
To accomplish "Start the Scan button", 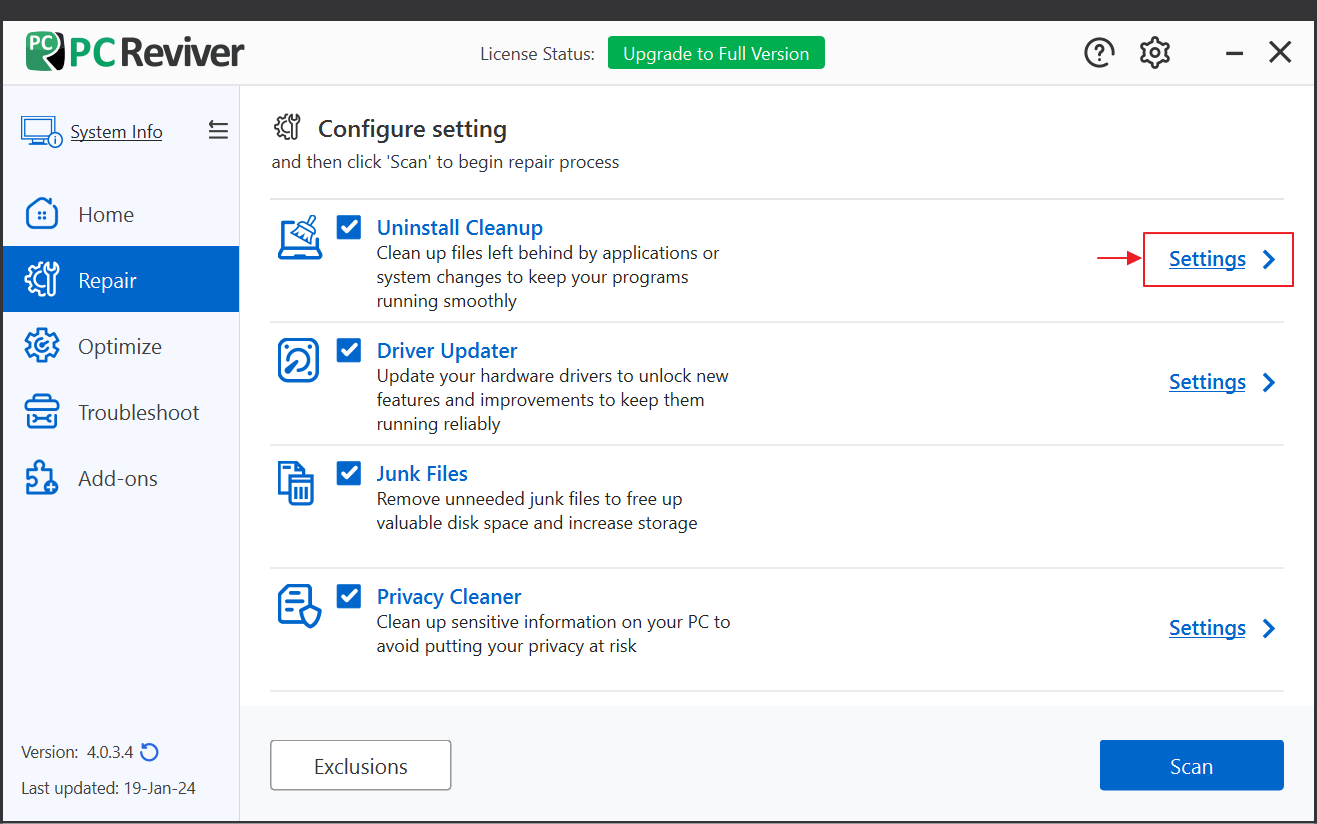I will (1191, 766).
